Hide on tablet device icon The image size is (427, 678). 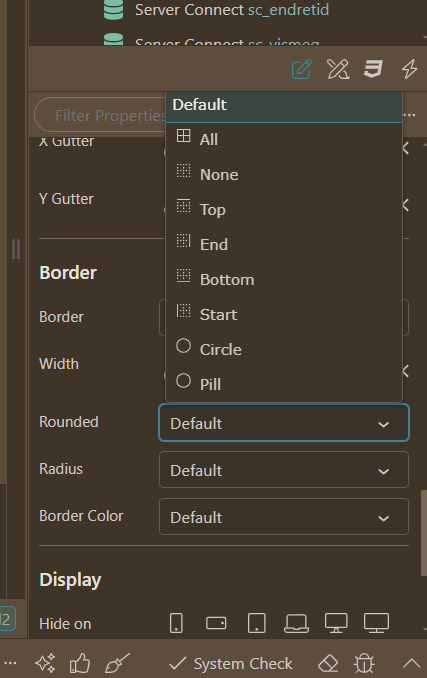pyautogui.click(x=257, y=623)
